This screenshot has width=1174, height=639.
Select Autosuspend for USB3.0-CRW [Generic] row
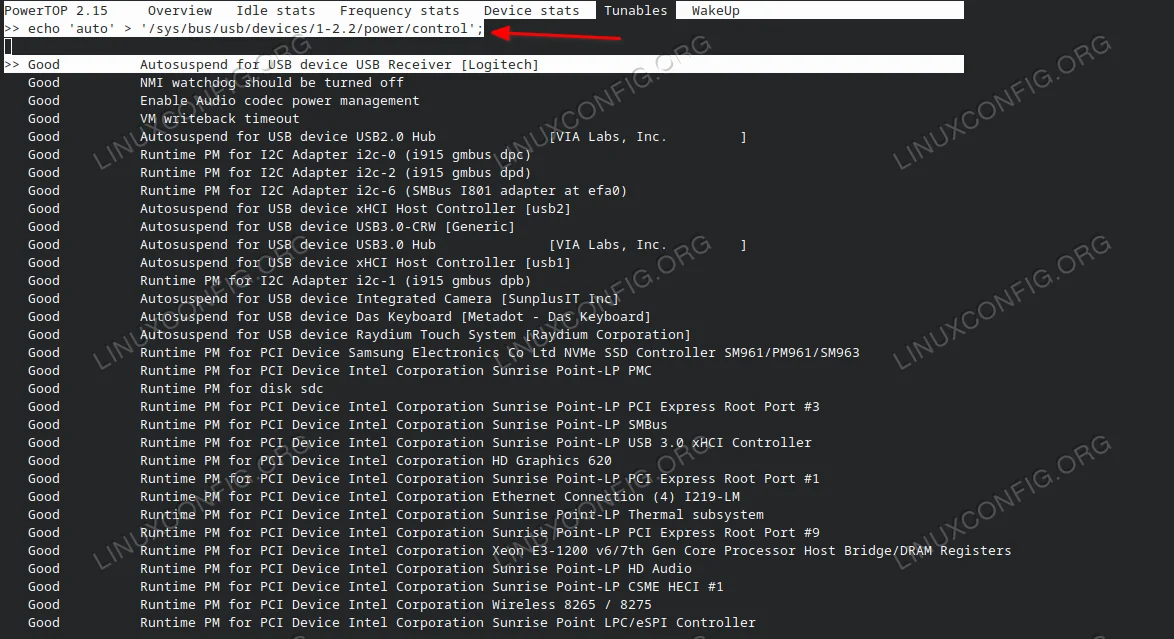click(x=271, y=226)
